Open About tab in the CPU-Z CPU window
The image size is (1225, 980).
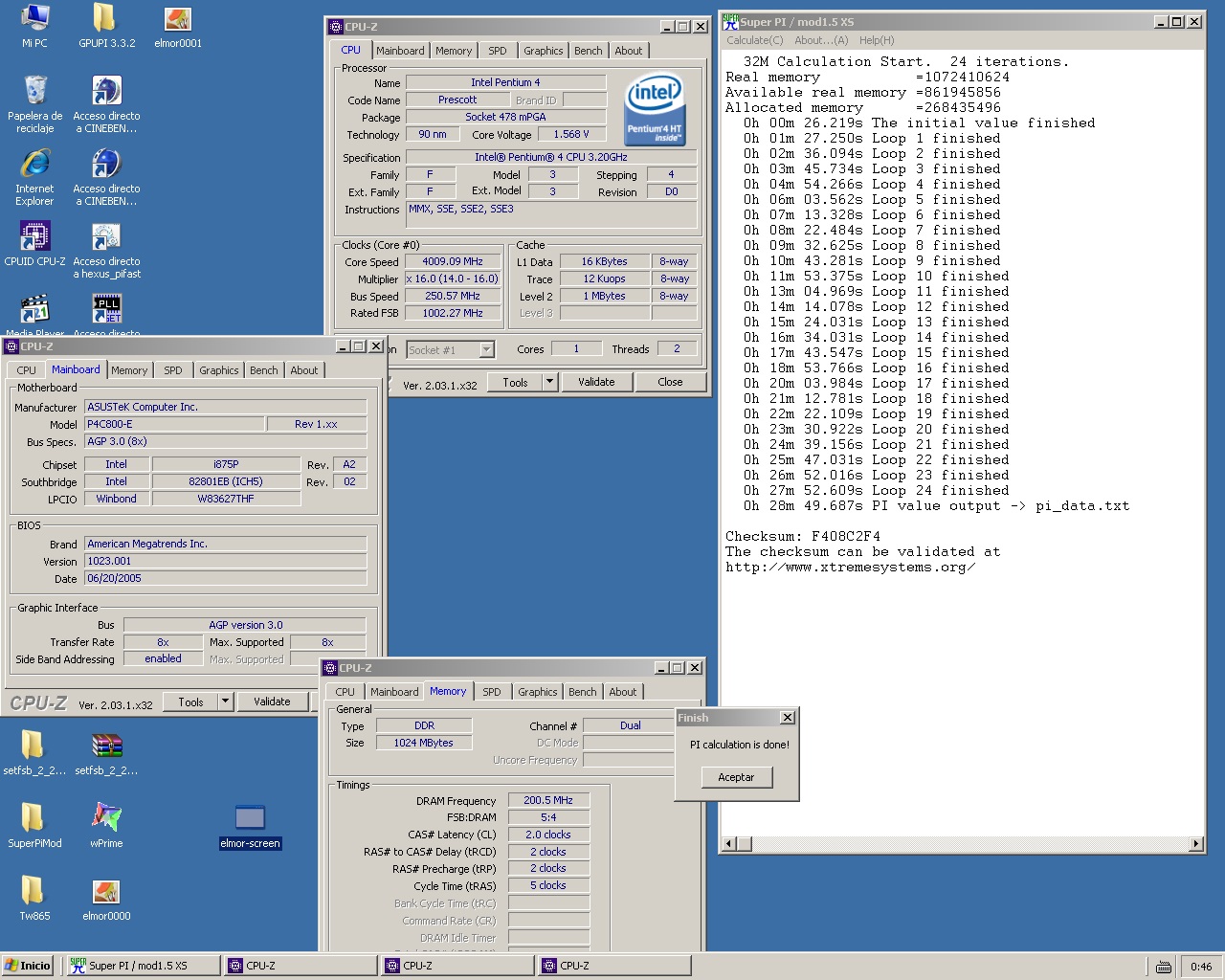pos(629,51)
